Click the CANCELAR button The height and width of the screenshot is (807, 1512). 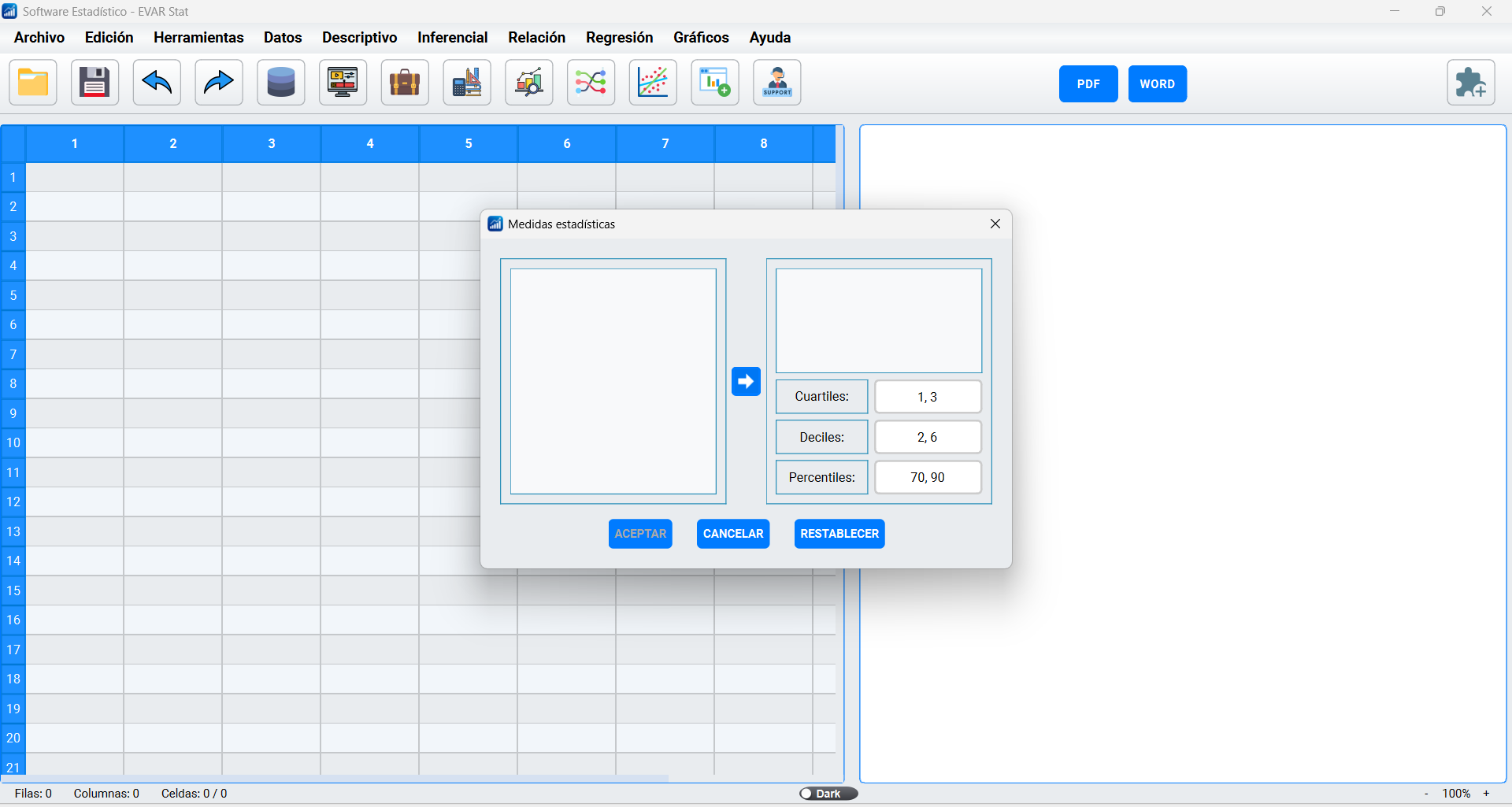732,534
